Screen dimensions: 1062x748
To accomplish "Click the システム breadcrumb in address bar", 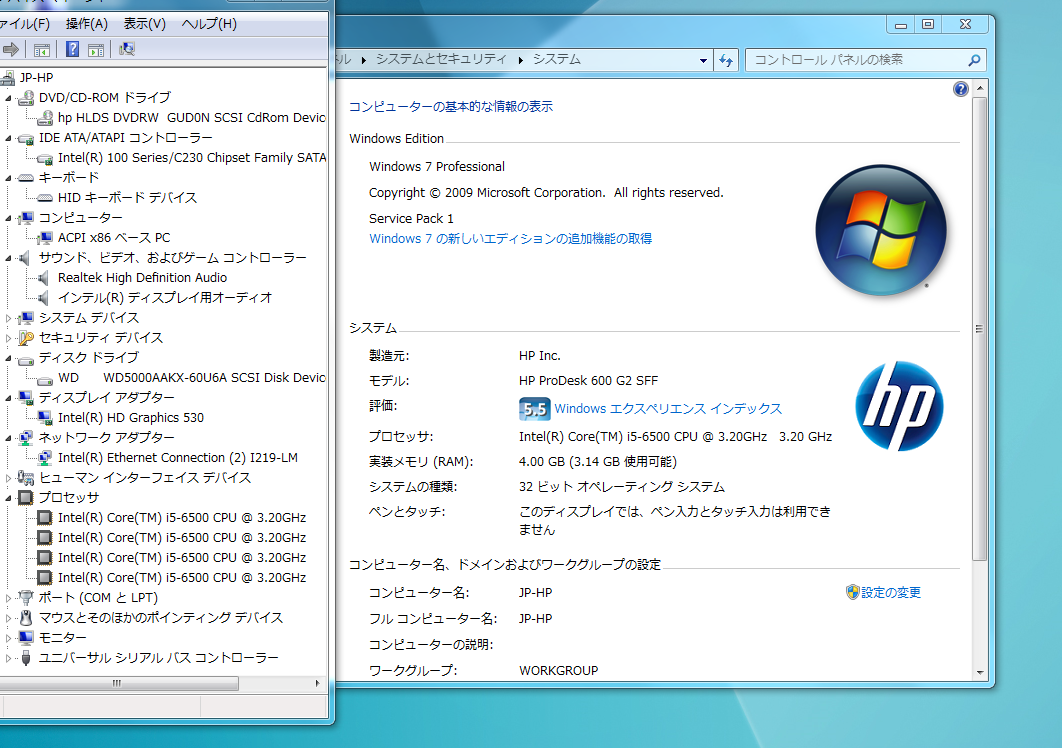I will (557, 60).
